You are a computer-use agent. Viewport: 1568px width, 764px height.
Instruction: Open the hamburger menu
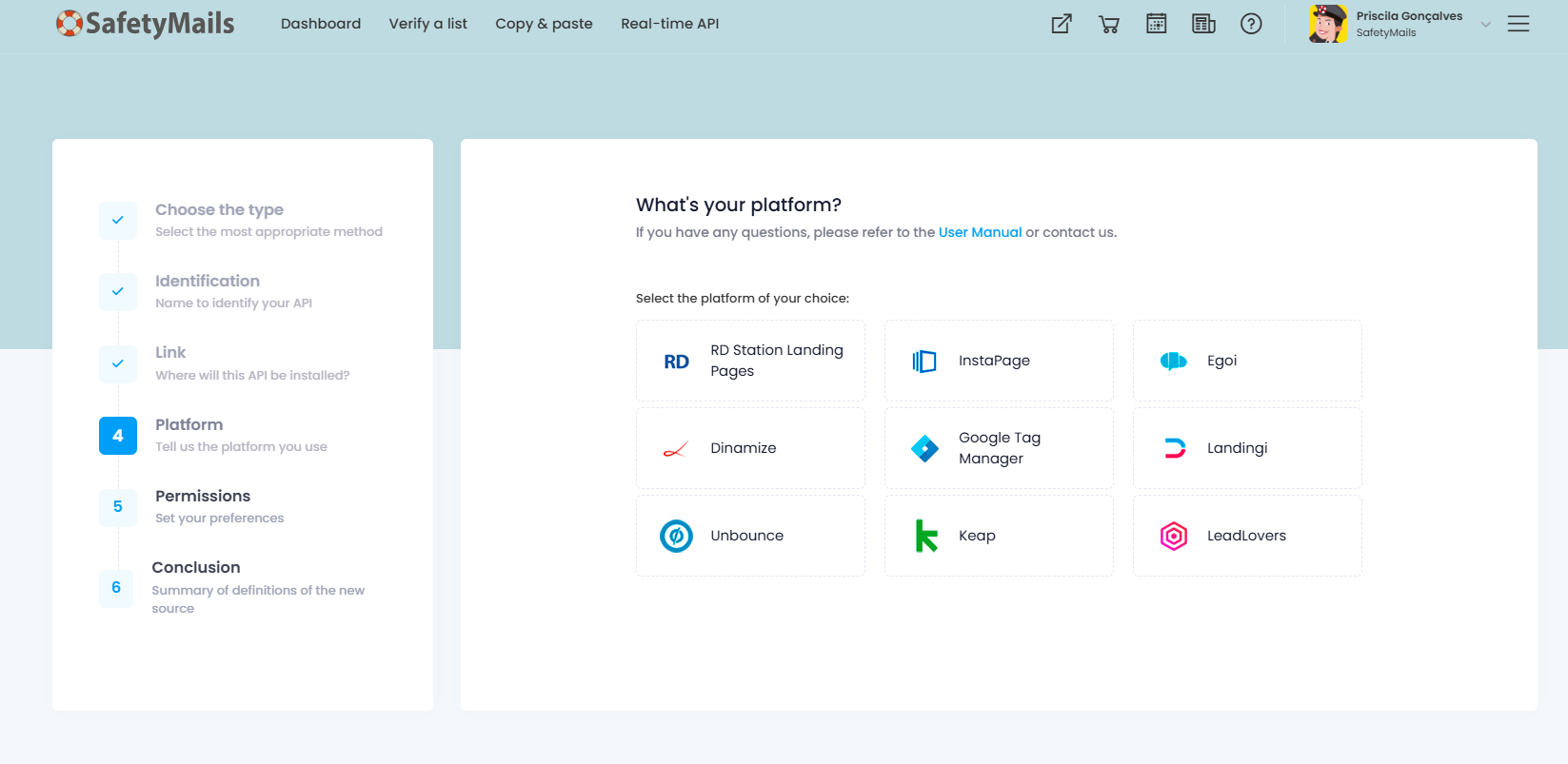click(1518, 24)
